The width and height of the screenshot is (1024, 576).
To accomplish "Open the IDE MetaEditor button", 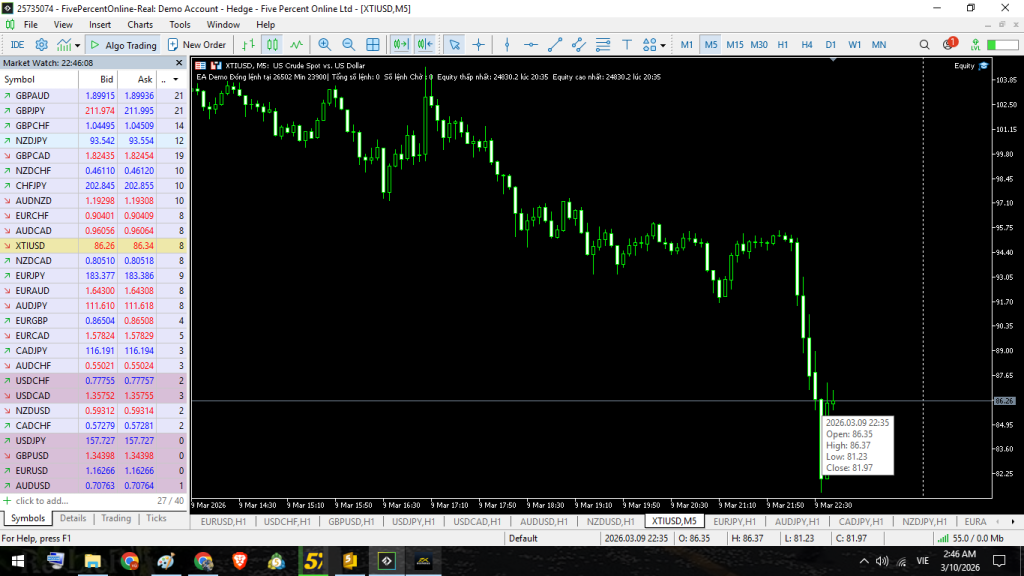I will (x=18, y=44).
